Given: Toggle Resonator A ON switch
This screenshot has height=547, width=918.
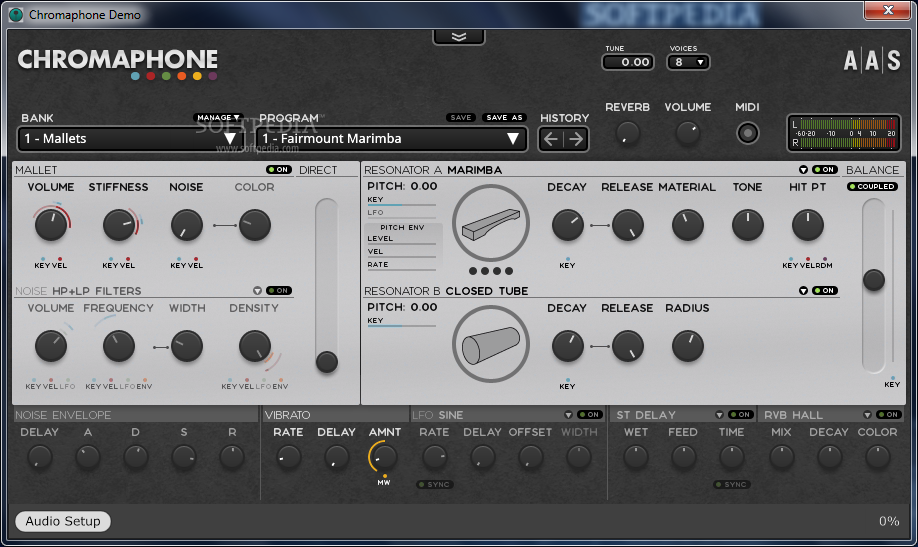Looking at the screenshot, I should [x=824, y=169].
